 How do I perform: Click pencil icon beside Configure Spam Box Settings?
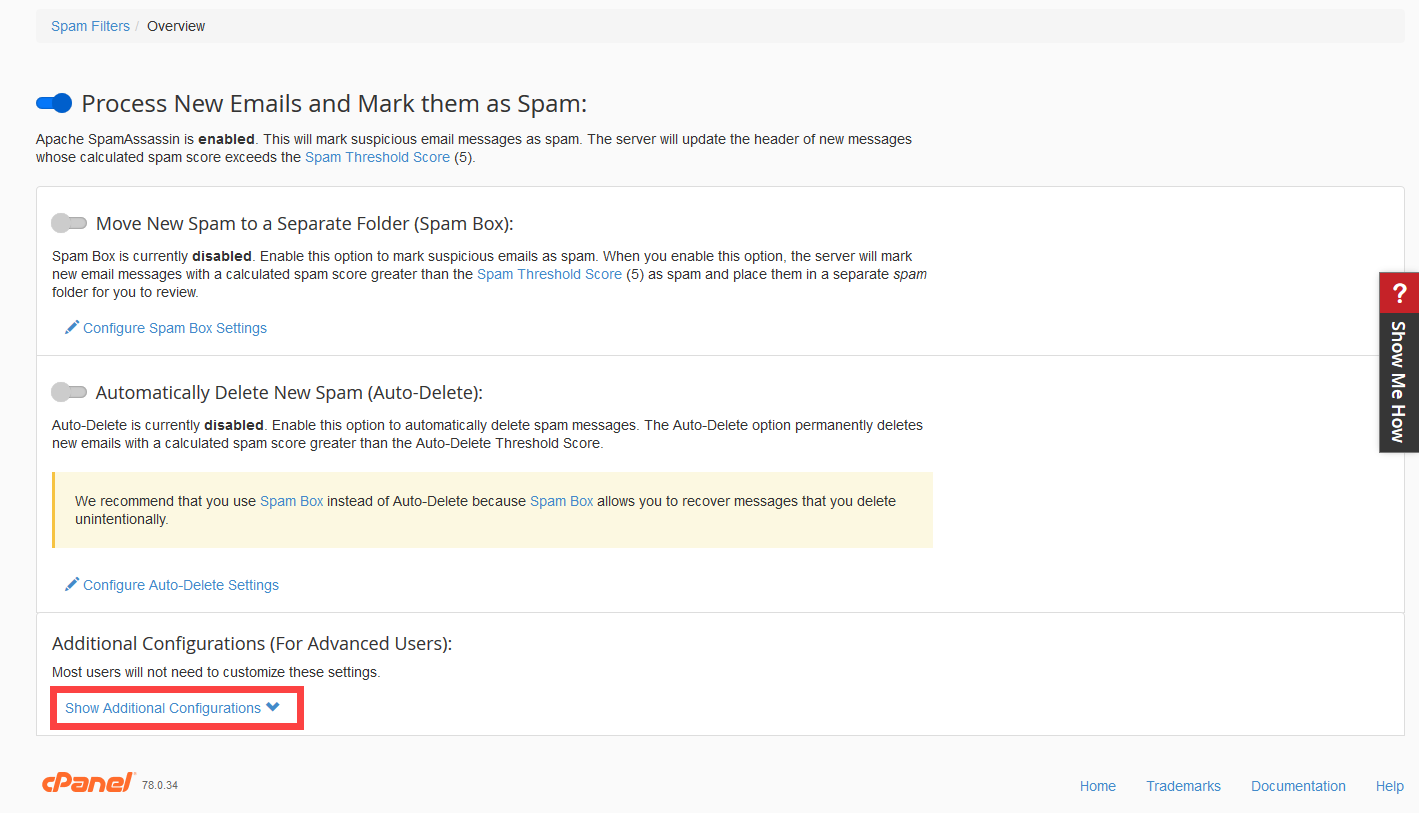pyautogui.click(x=72, y=328)
